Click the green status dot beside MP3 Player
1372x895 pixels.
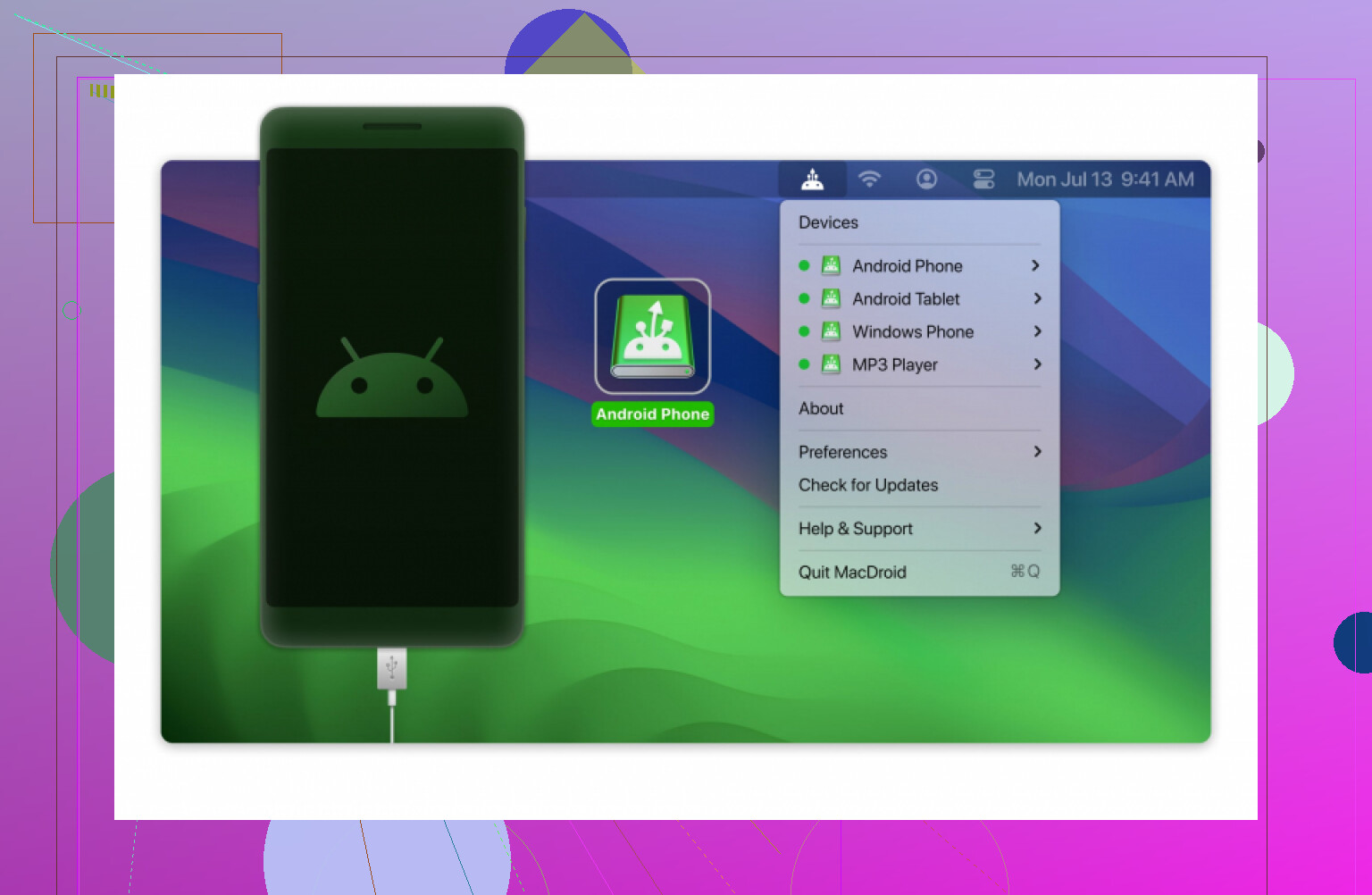804,364
